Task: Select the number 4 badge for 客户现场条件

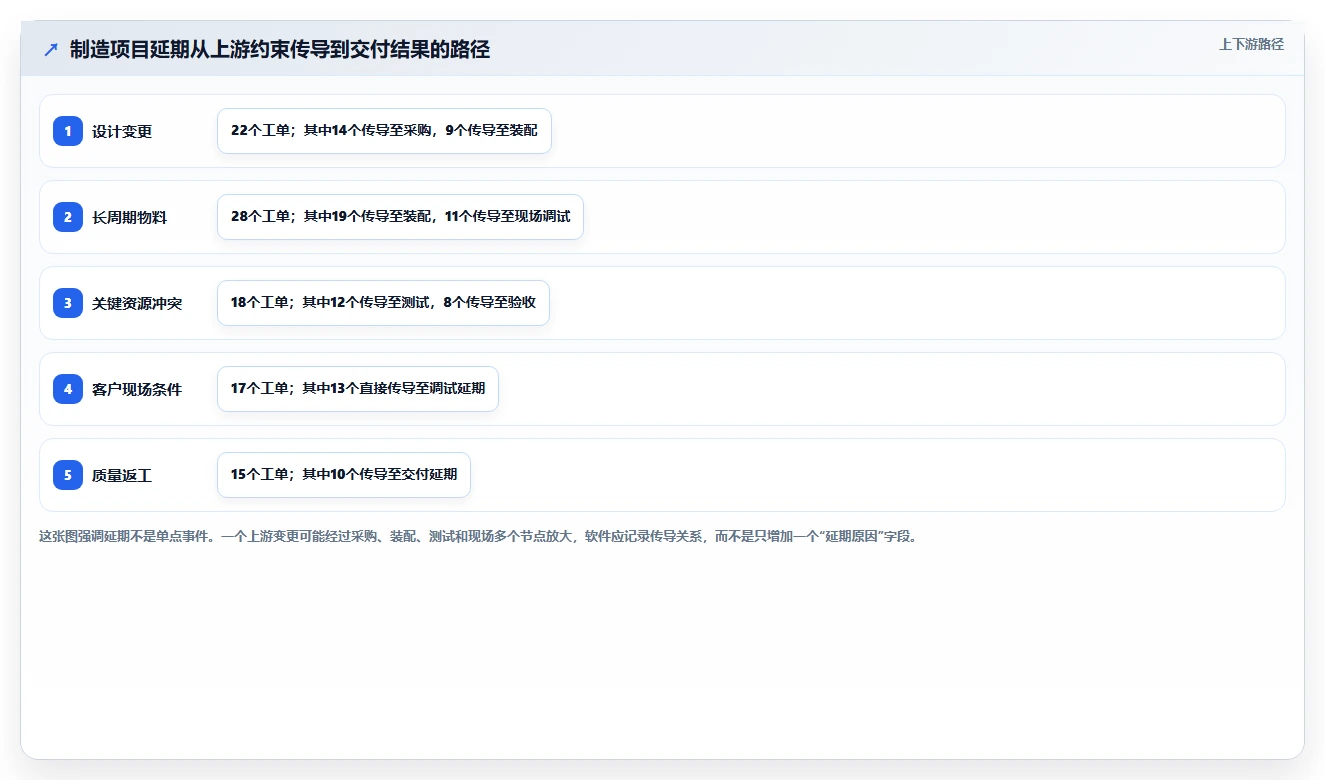Action: click(x=68, y=389)
